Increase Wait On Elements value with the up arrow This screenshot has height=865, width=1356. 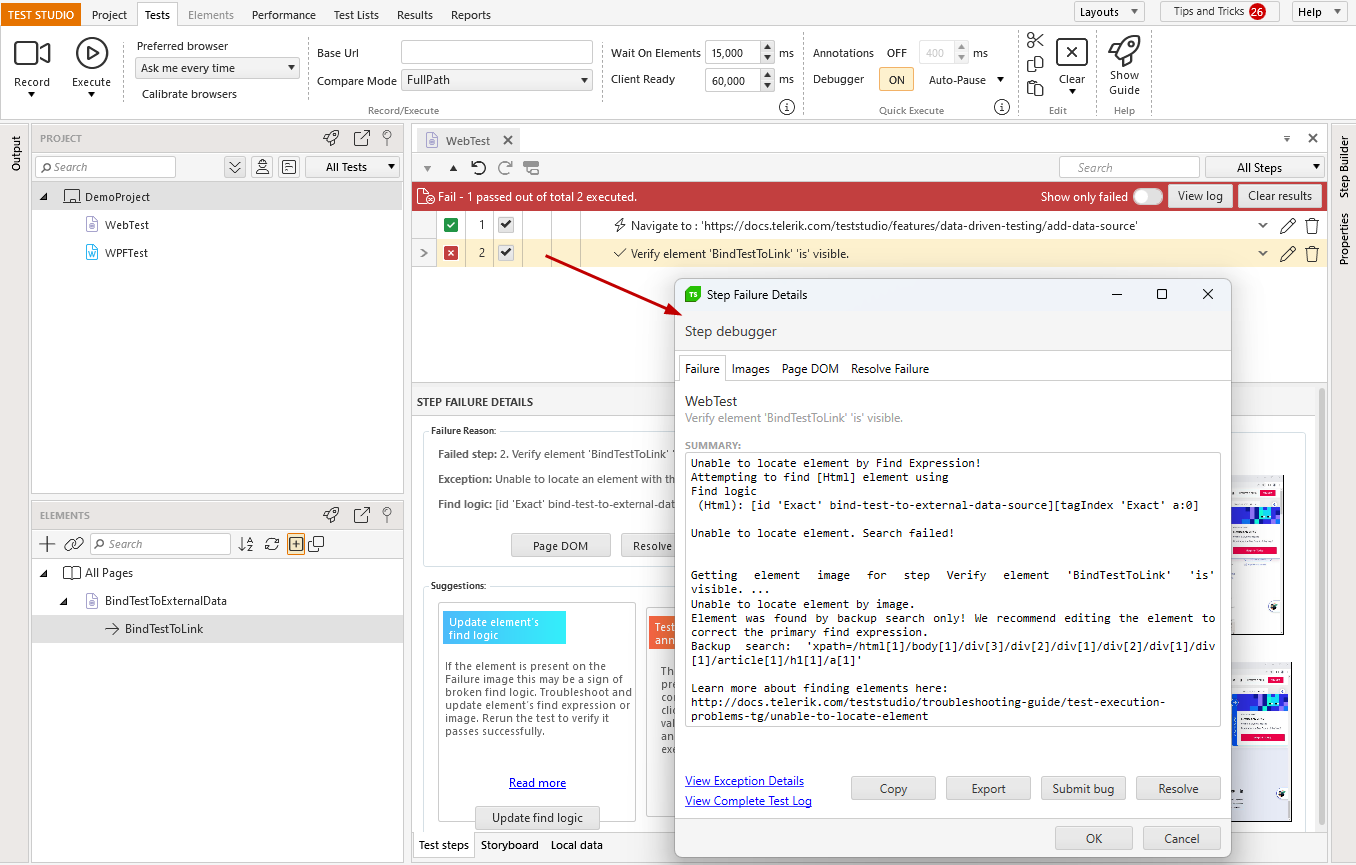(768, 47)
